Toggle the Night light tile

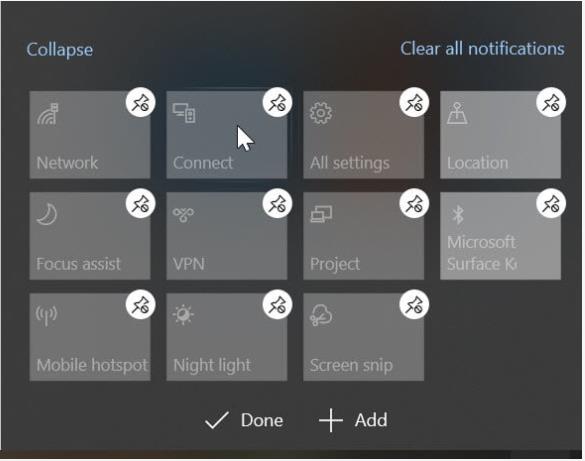(x=227, y=337)
